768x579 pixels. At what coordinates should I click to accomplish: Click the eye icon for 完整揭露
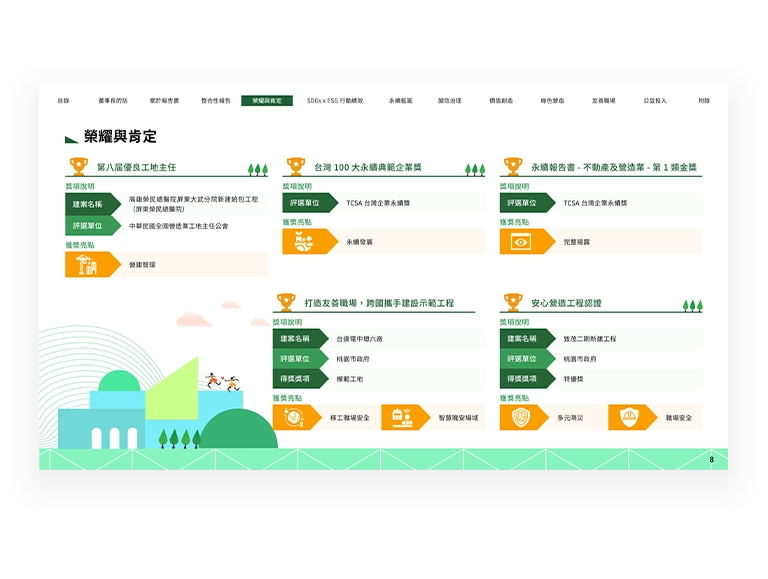point(521,241)
